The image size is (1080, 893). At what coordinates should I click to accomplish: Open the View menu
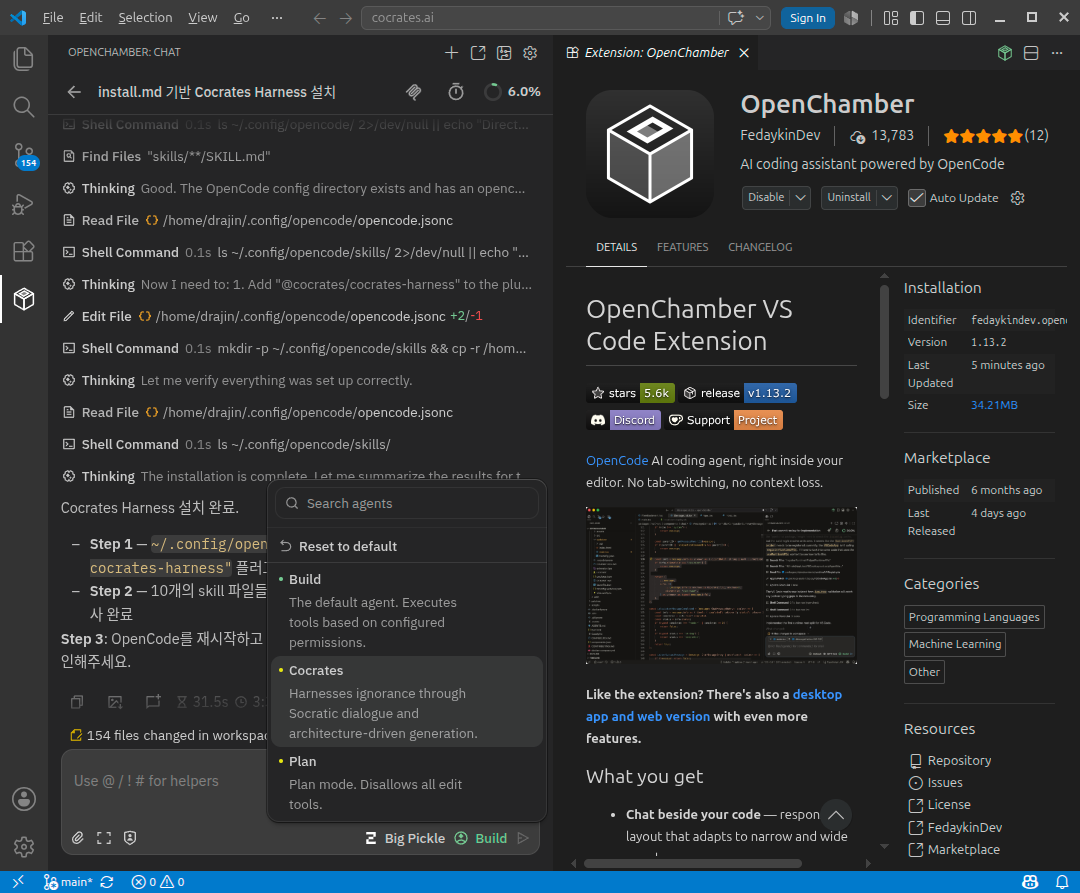[202, 18]
